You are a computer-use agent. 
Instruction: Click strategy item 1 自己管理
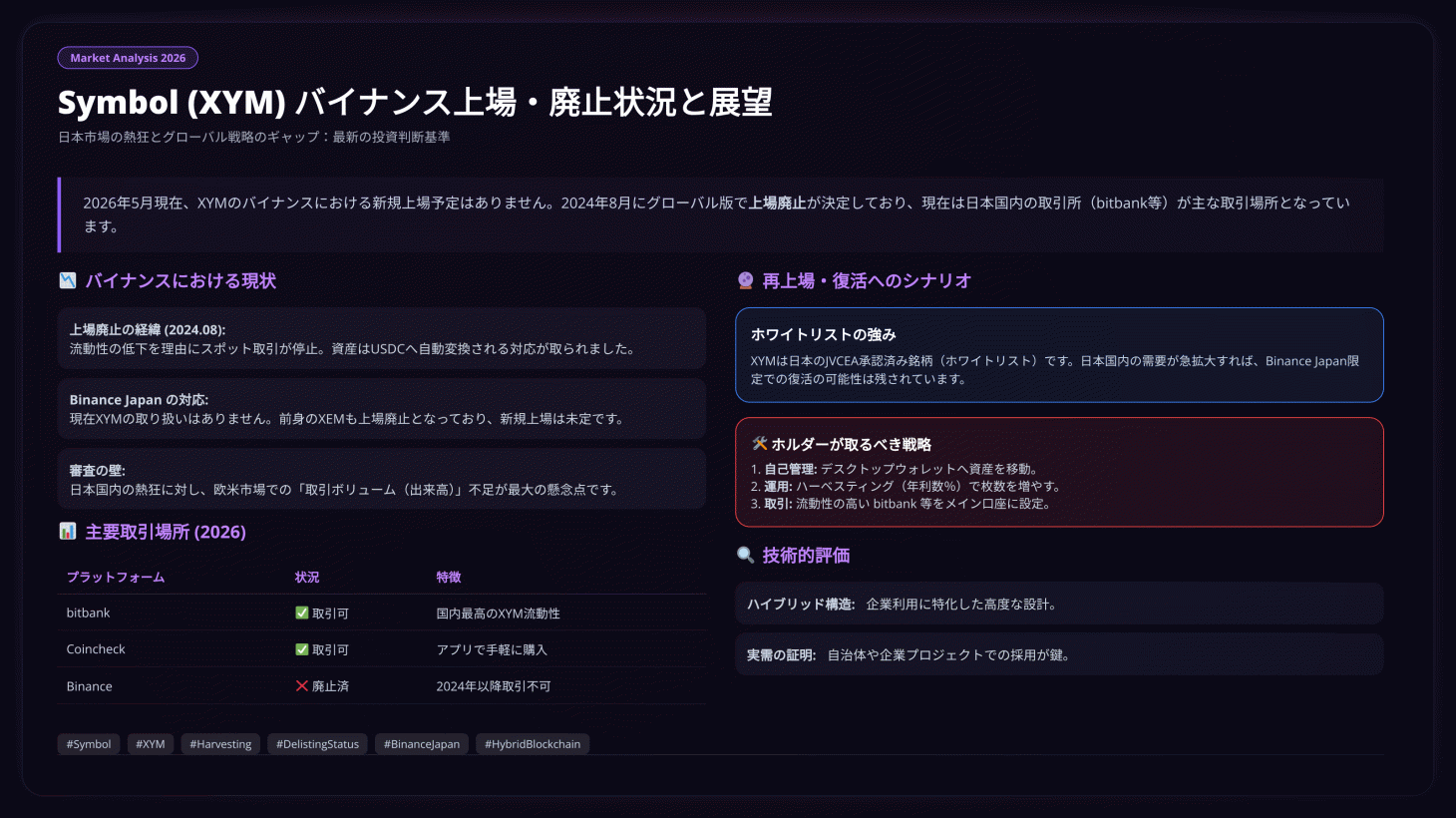895,469
